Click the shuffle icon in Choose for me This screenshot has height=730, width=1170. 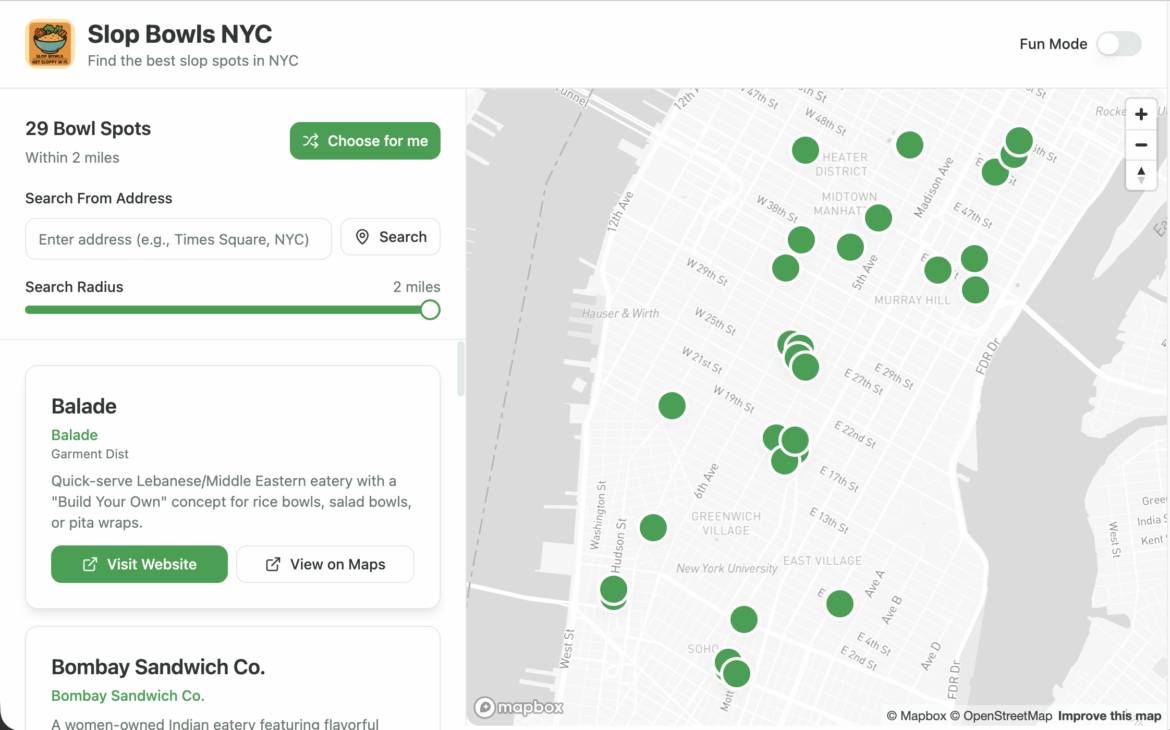coord(311,141)
